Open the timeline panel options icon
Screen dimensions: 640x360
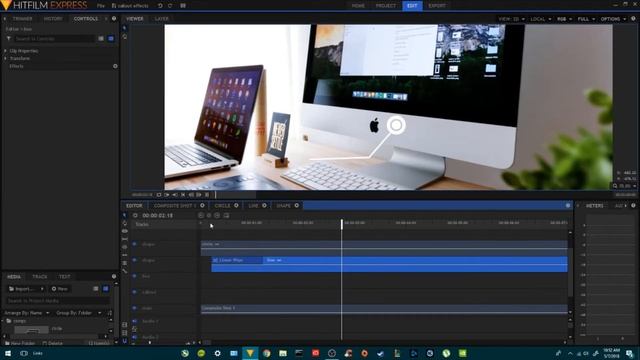pyautogui.click(x=568, y=206)
